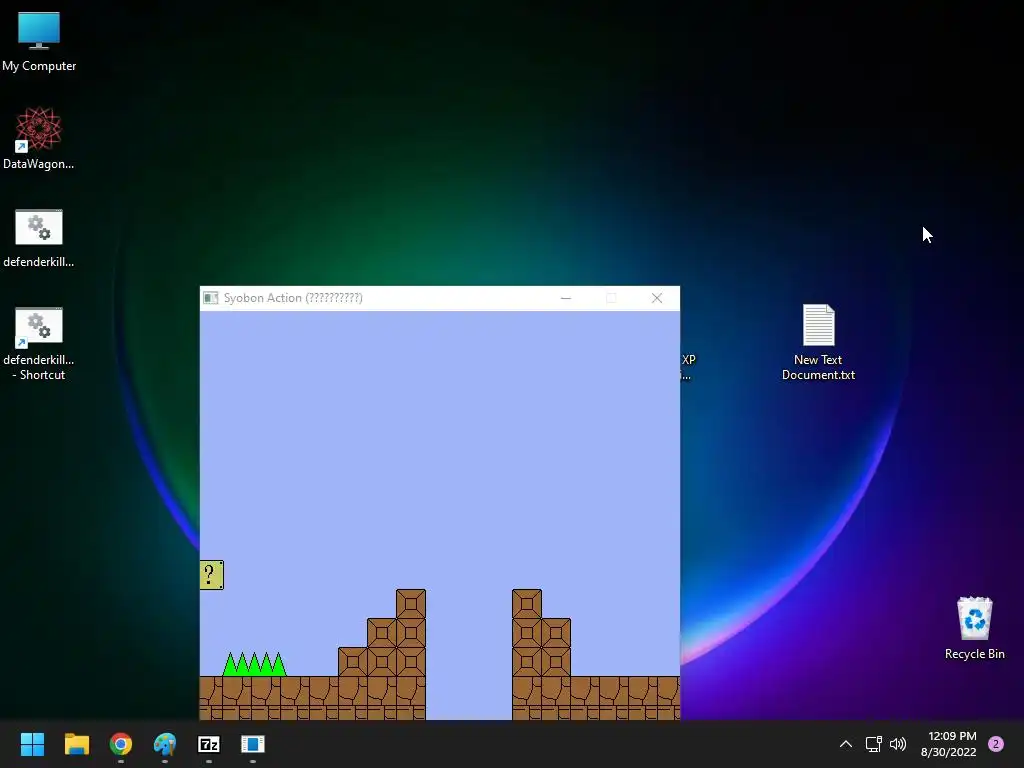Open the notification badge showing 2
Viewport: 1024px width, 768px height.
click(996, 744)
